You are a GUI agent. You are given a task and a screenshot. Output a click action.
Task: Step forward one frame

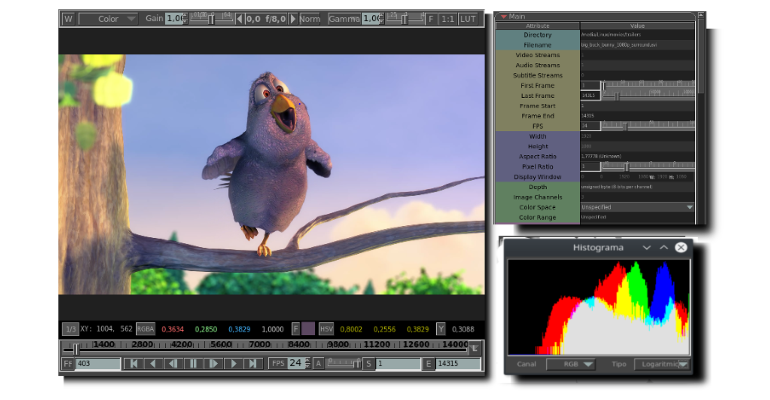[x=213, y=364]
